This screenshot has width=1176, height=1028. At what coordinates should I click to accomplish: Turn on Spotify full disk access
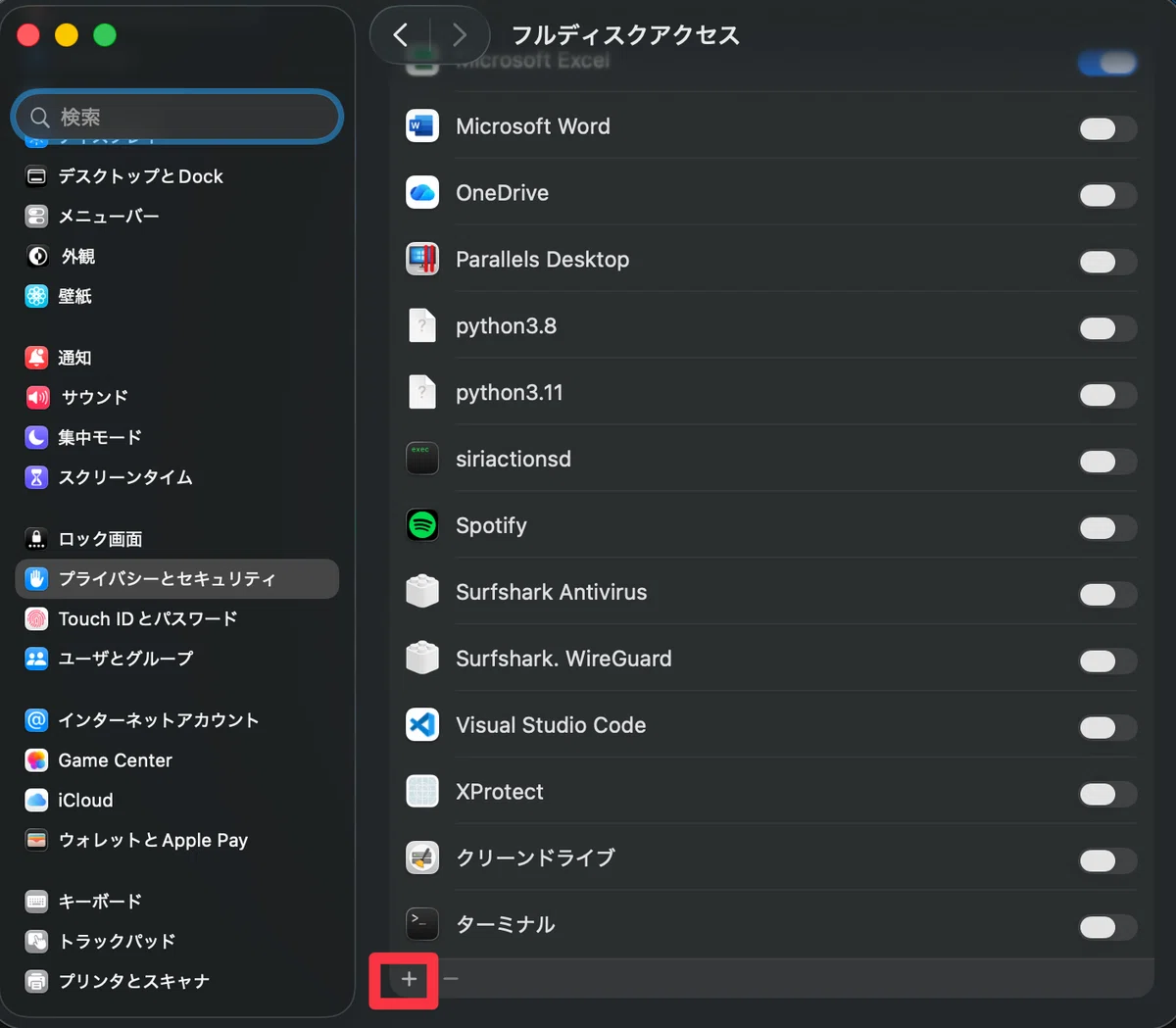point(1107,528)
